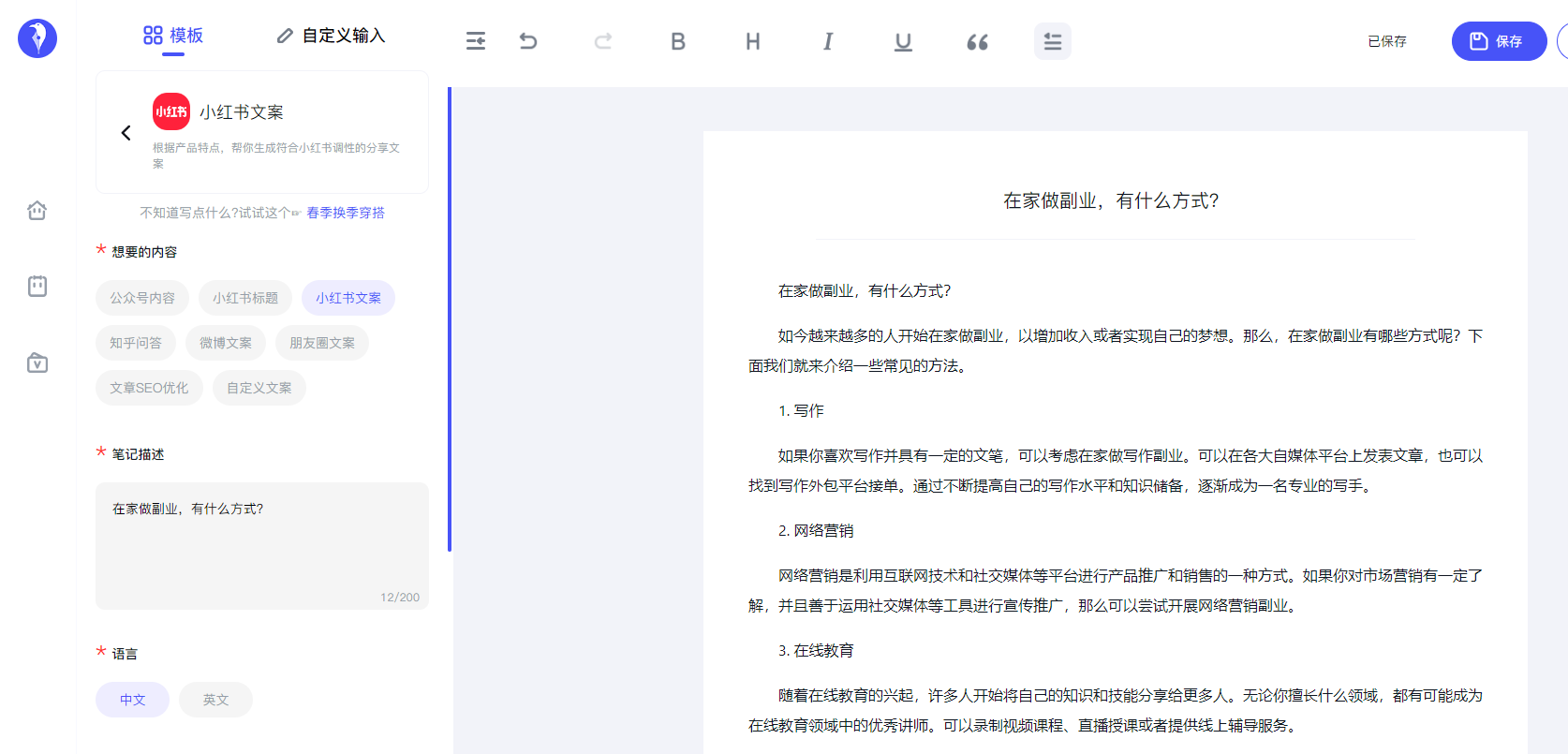This screenshot has height=754, width=1568.
Task: Select the 自定义文案 content type
Action: [259, 388]
